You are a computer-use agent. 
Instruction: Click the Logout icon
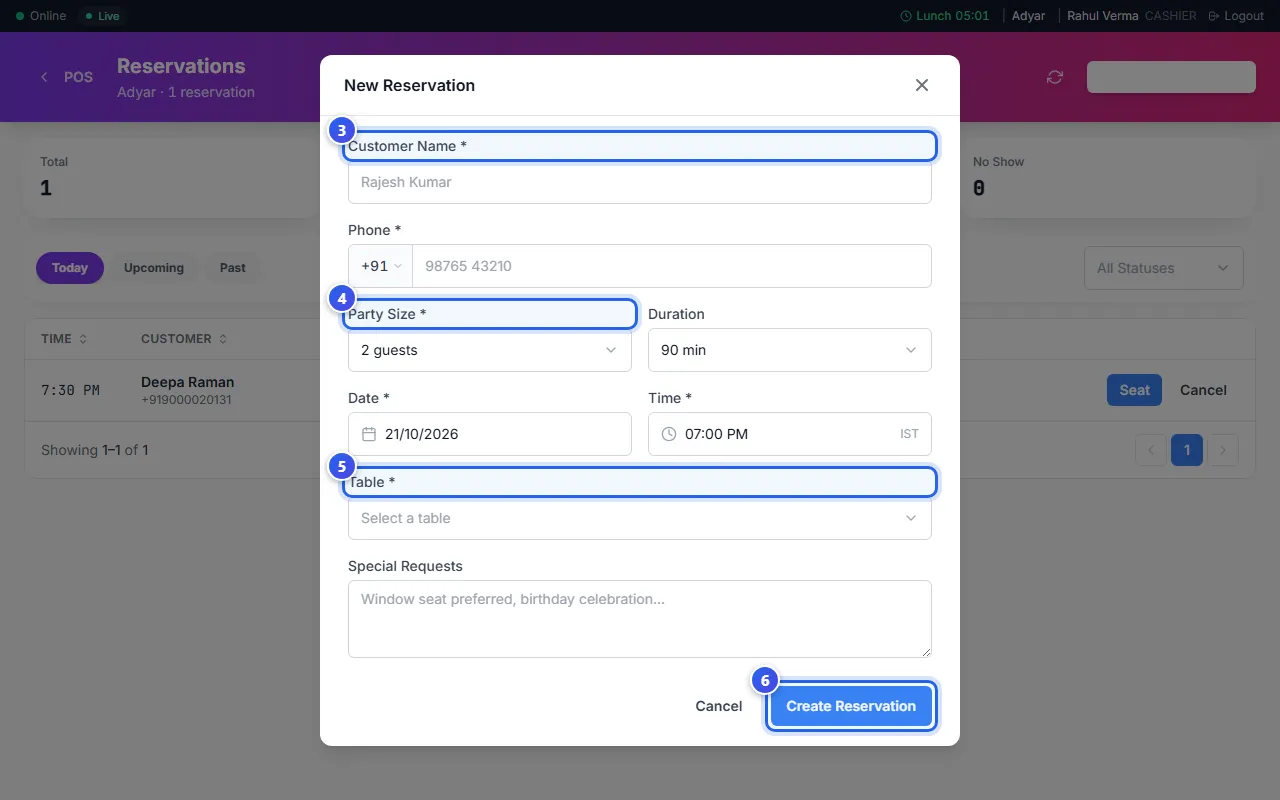[1214, 16]
